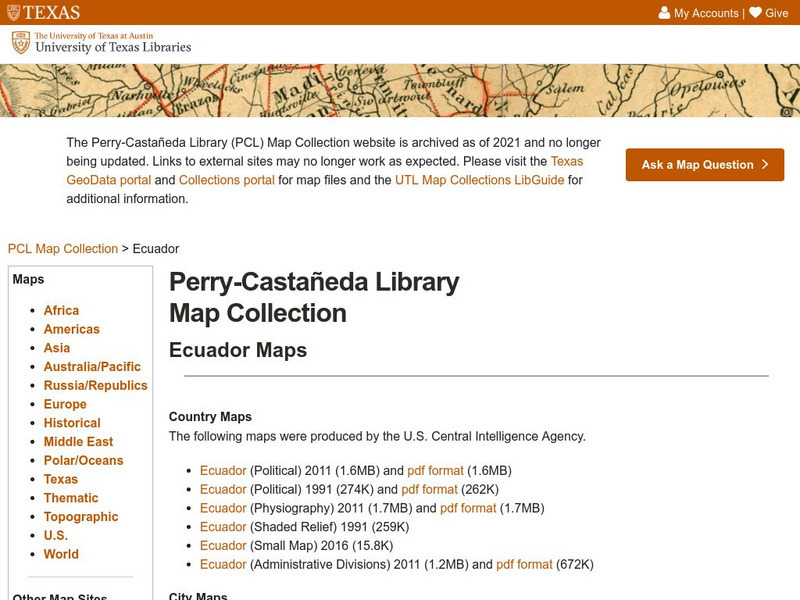Click the Ask a Map Question button
The height and width of the screenshot is (600, 800).
point(703,165)
